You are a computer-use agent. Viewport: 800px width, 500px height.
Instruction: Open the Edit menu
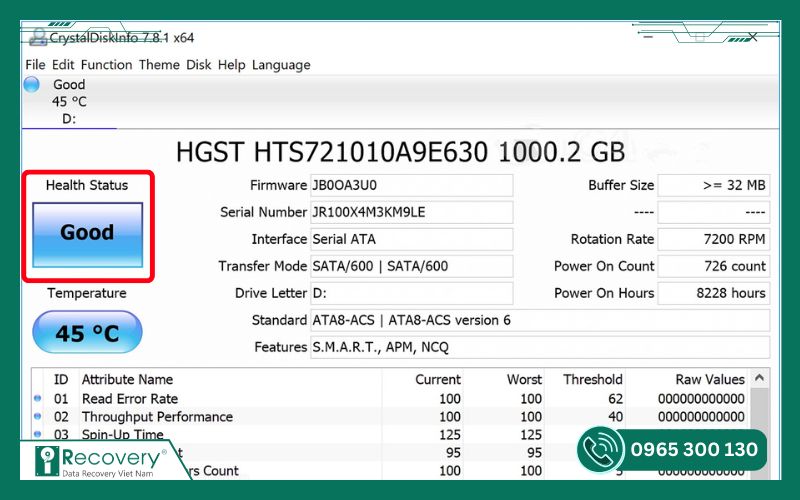[x=63, y=65]
